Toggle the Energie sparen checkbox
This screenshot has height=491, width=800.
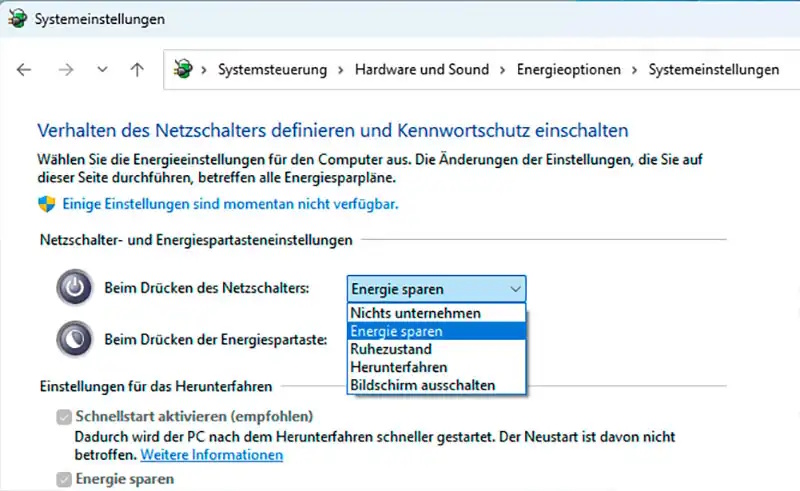(x=64, y=479)
